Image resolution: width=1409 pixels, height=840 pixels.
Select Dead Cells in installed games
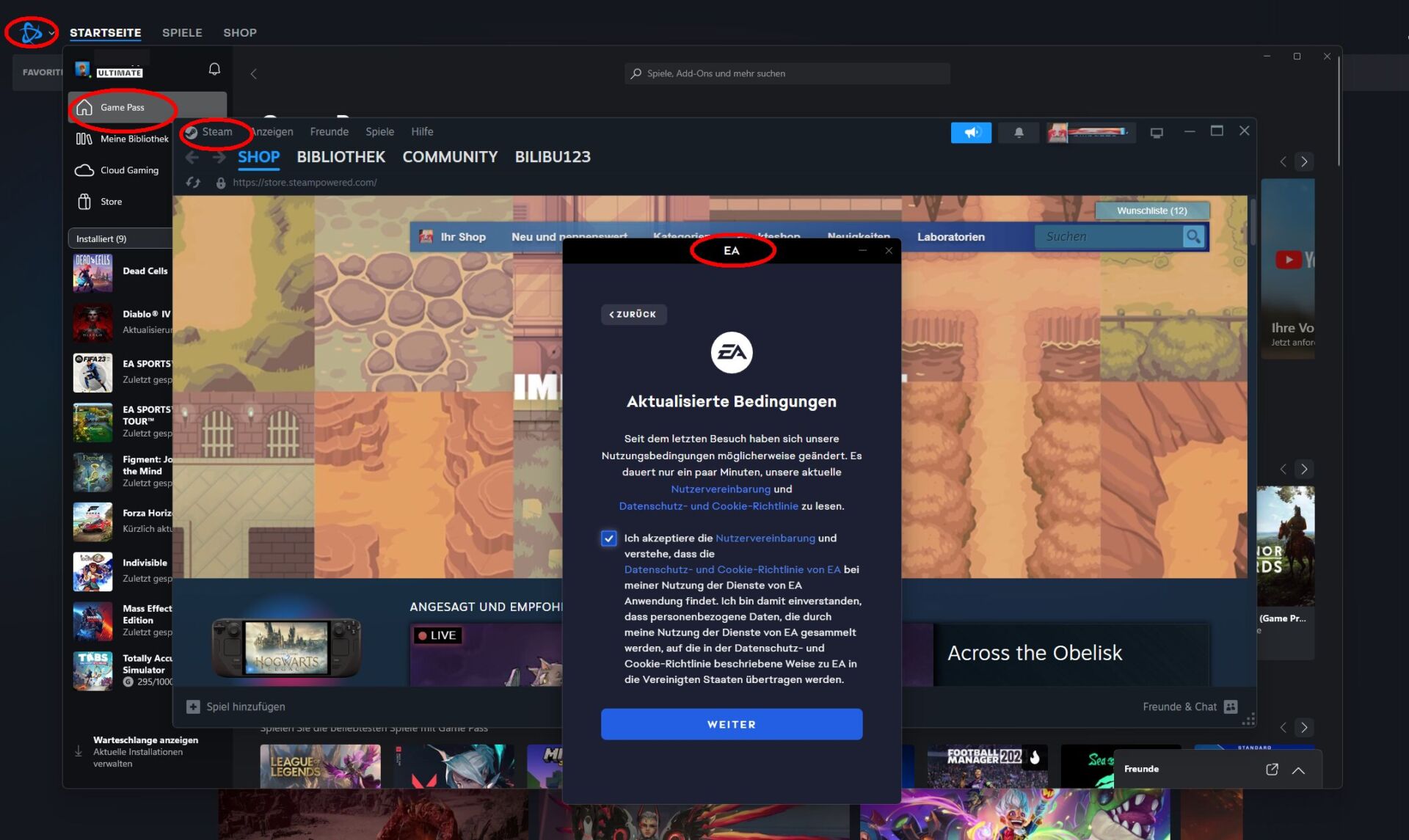pos(122,272)
